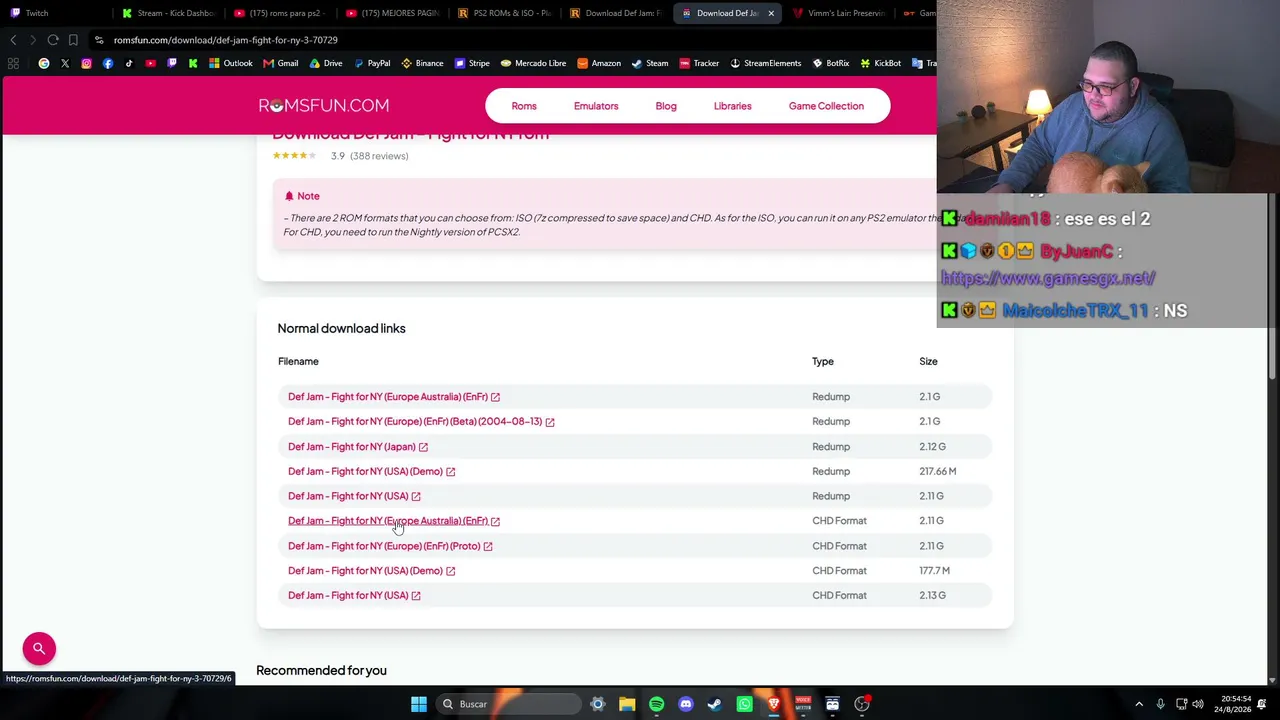Screen dimensions: 1280x720
Task: Open the Mercado Libre bookmark
Action: (x=533, y=63)
